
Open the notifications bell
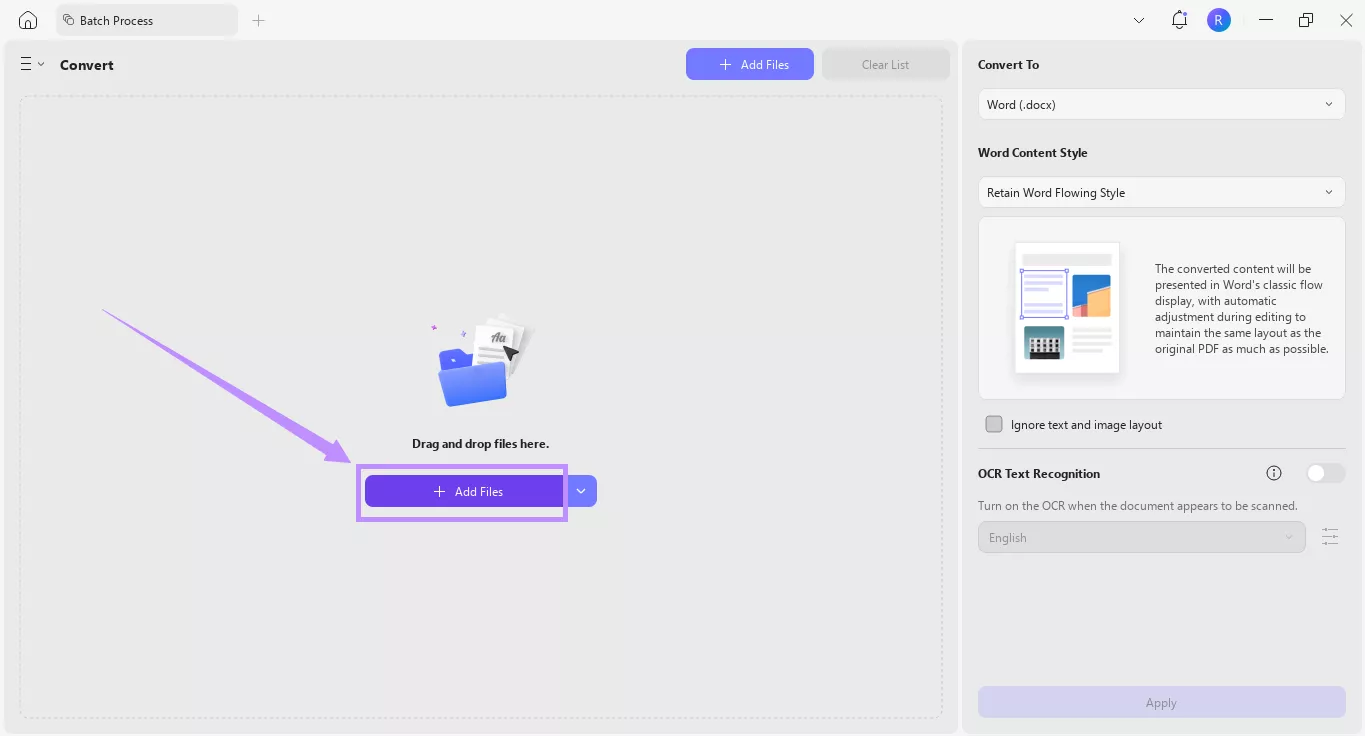tap(1178, 19)
